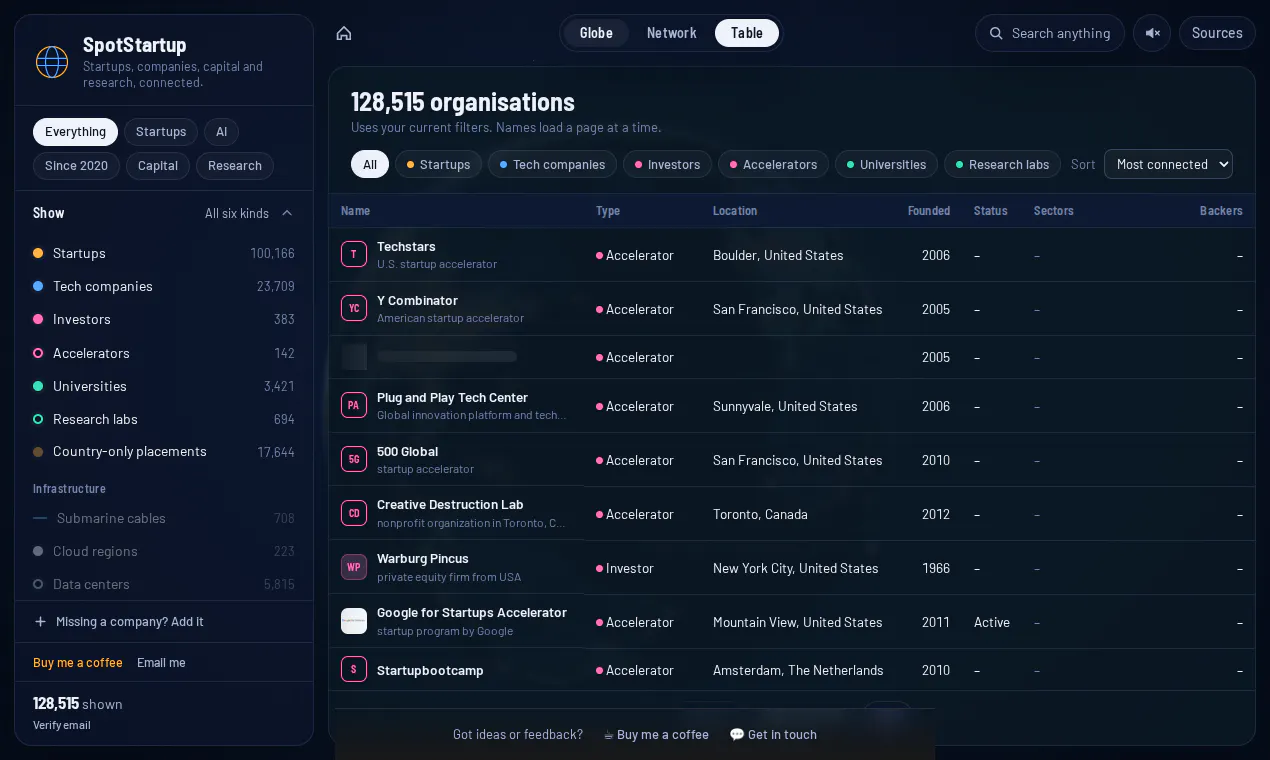
Task: Select the Everything preset filter
Action: 75,132
